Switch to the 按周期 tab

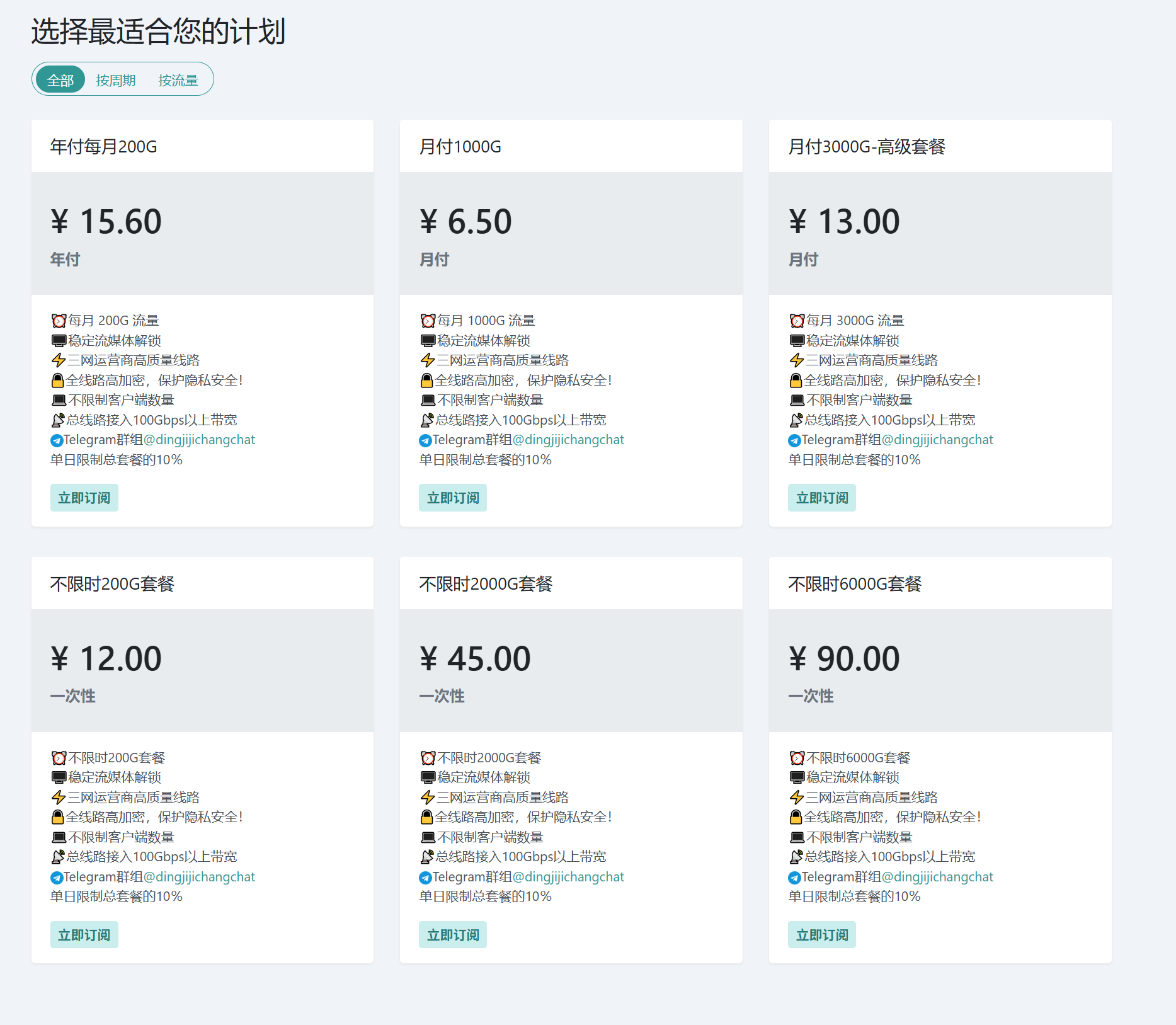[116, 80]
